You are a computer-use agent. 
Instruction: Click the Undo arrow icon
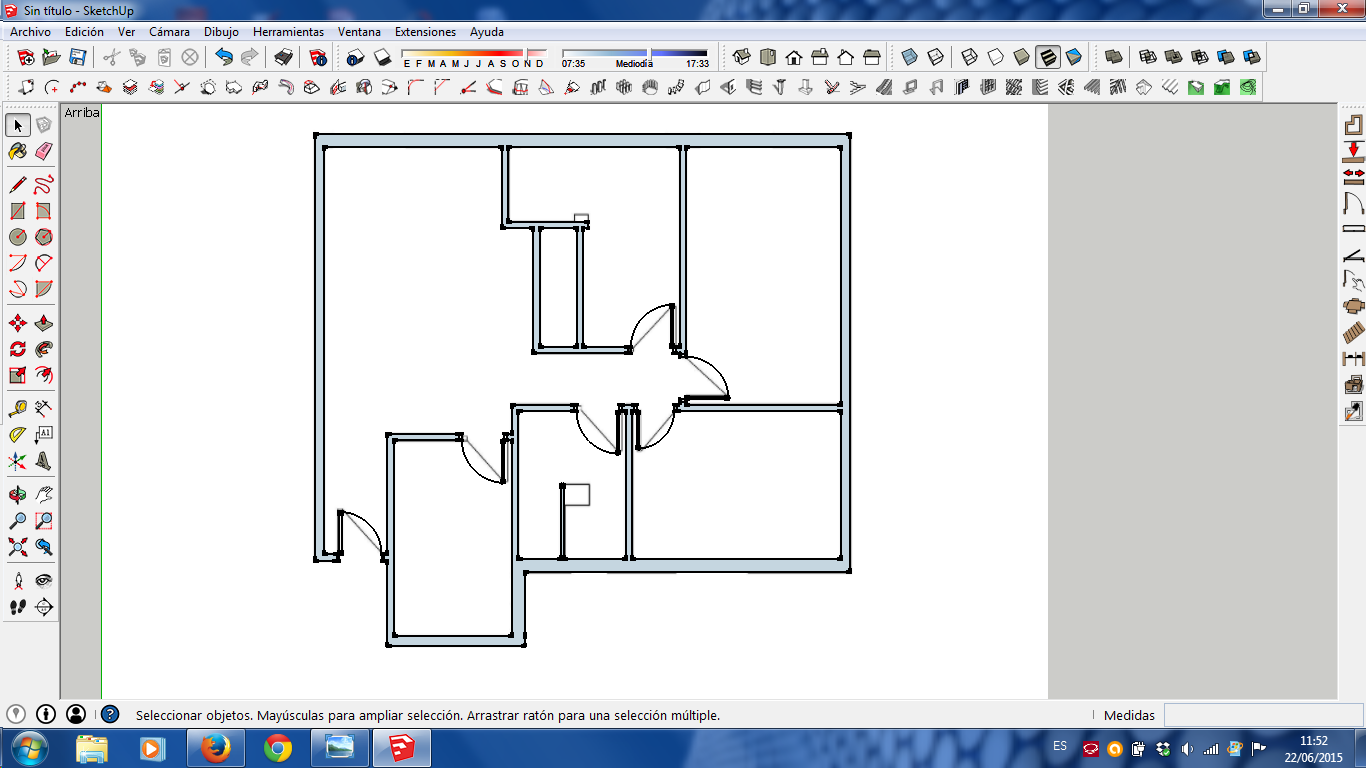pyautogui.click(x=224, y=57)
